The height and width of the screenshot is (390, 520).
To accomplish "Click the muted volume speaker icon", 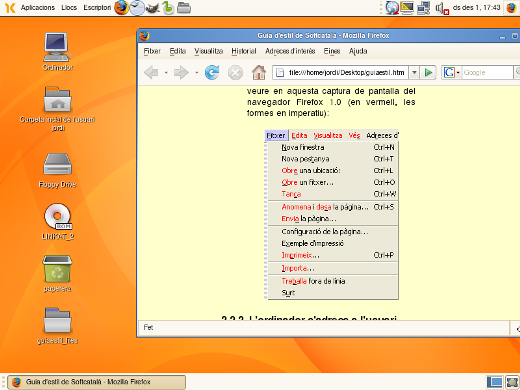I will [442, 8].
